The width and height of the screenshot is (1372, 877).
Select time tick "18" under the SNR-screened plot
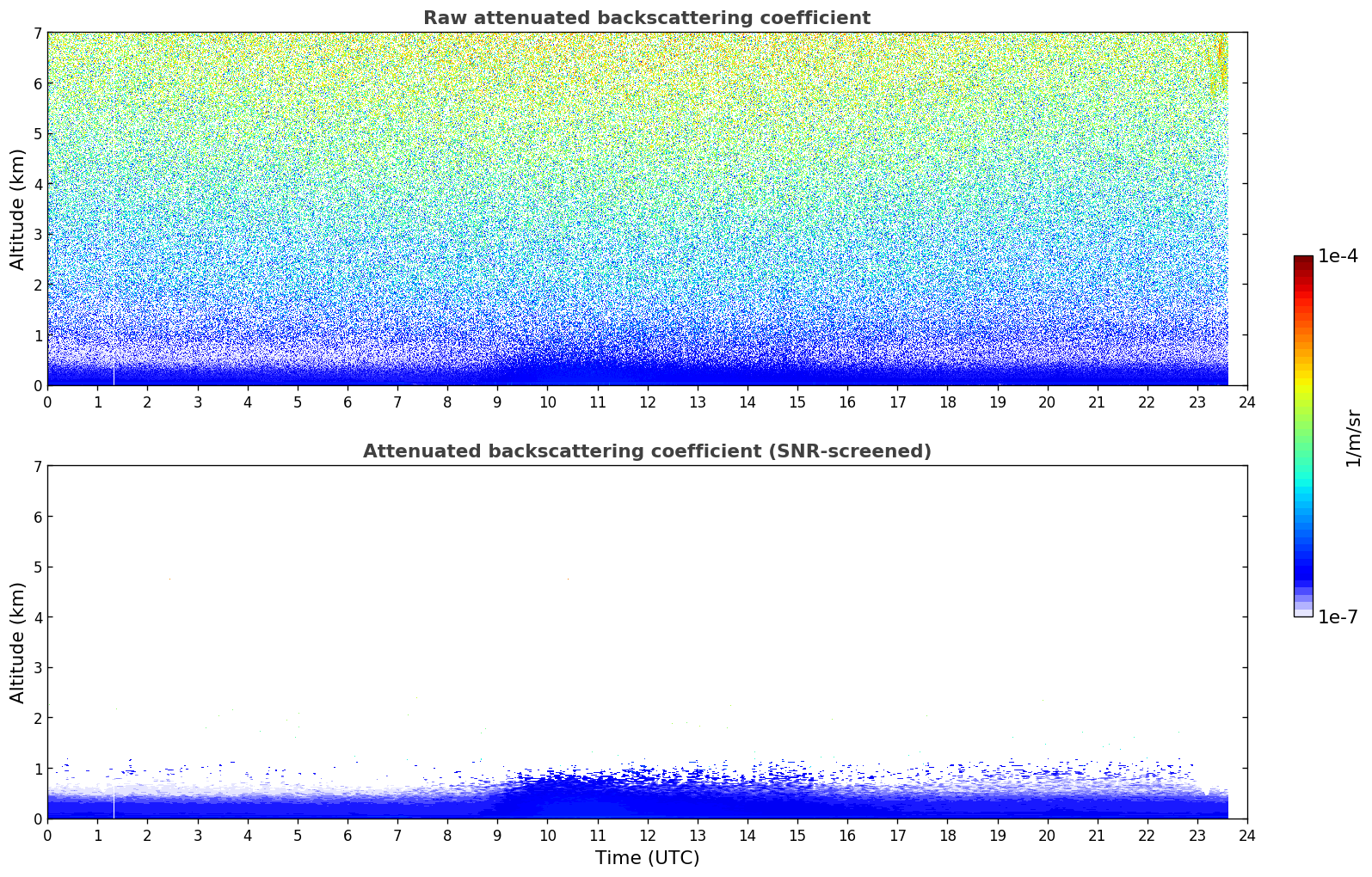tap(947, 835)
